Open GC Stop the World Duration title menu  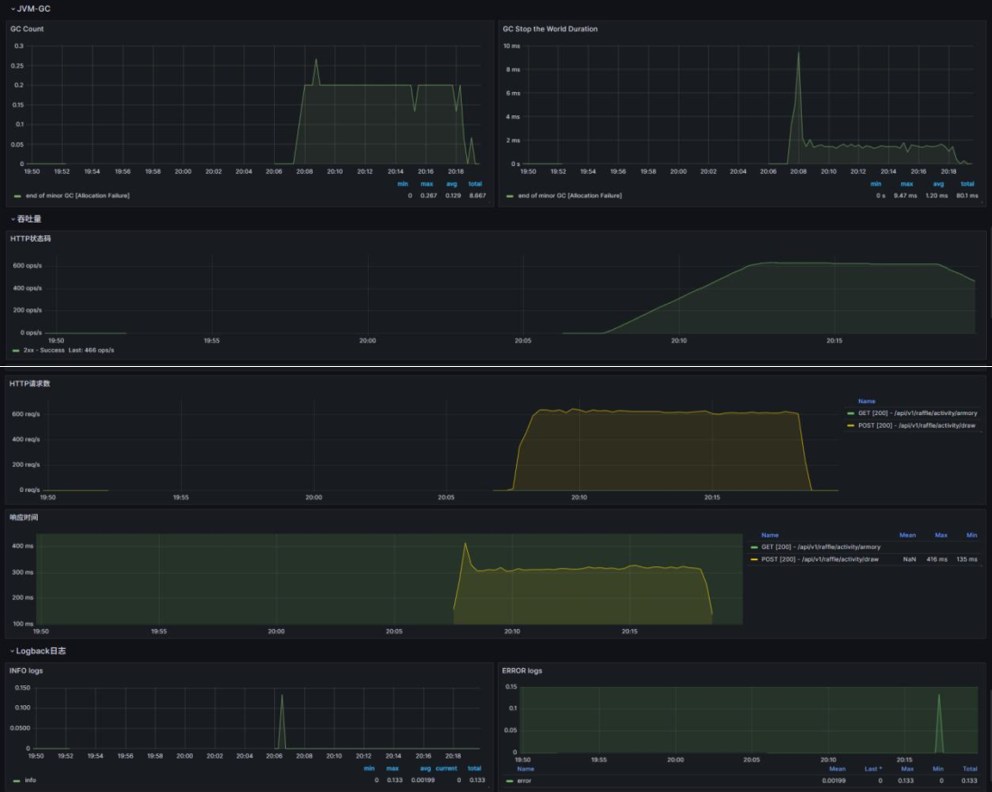550,29
